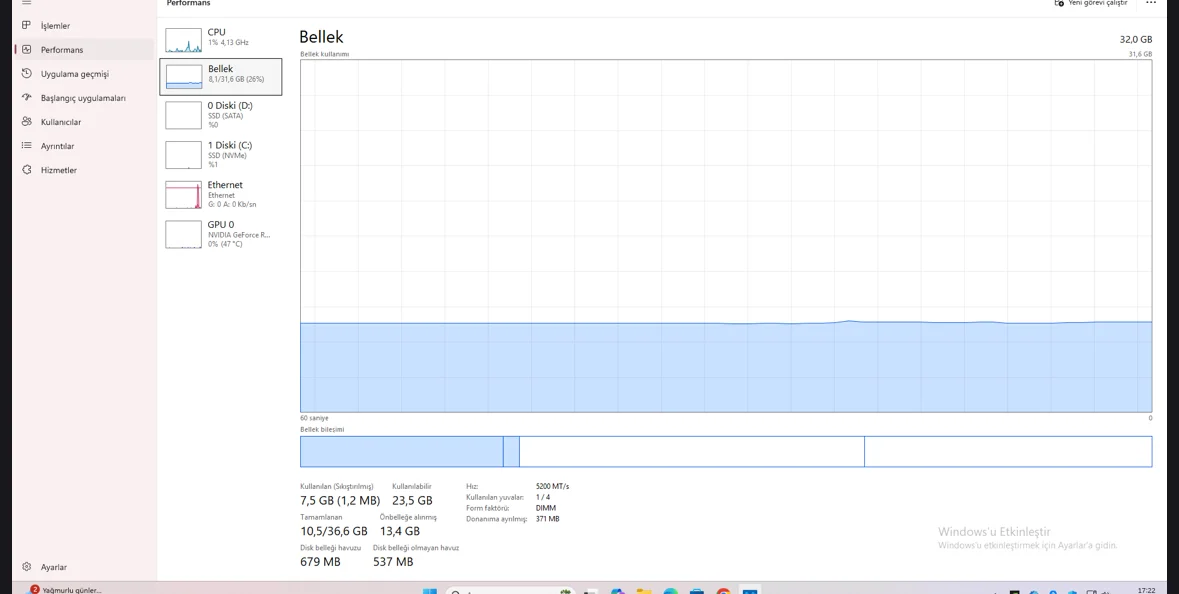
Task: Click the Kullanılabilir label
Action: 412,486
